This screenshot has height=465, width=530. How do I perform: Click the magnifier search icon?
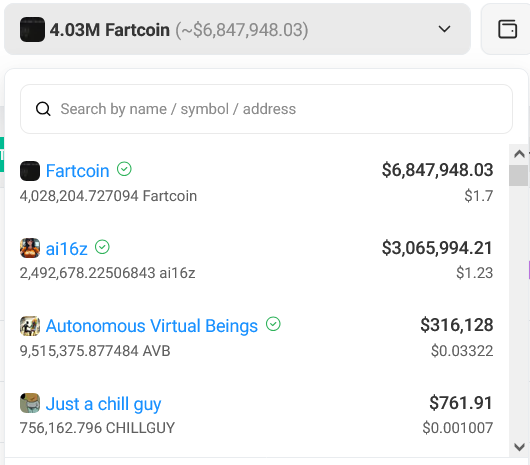click(x=43, y=109)
